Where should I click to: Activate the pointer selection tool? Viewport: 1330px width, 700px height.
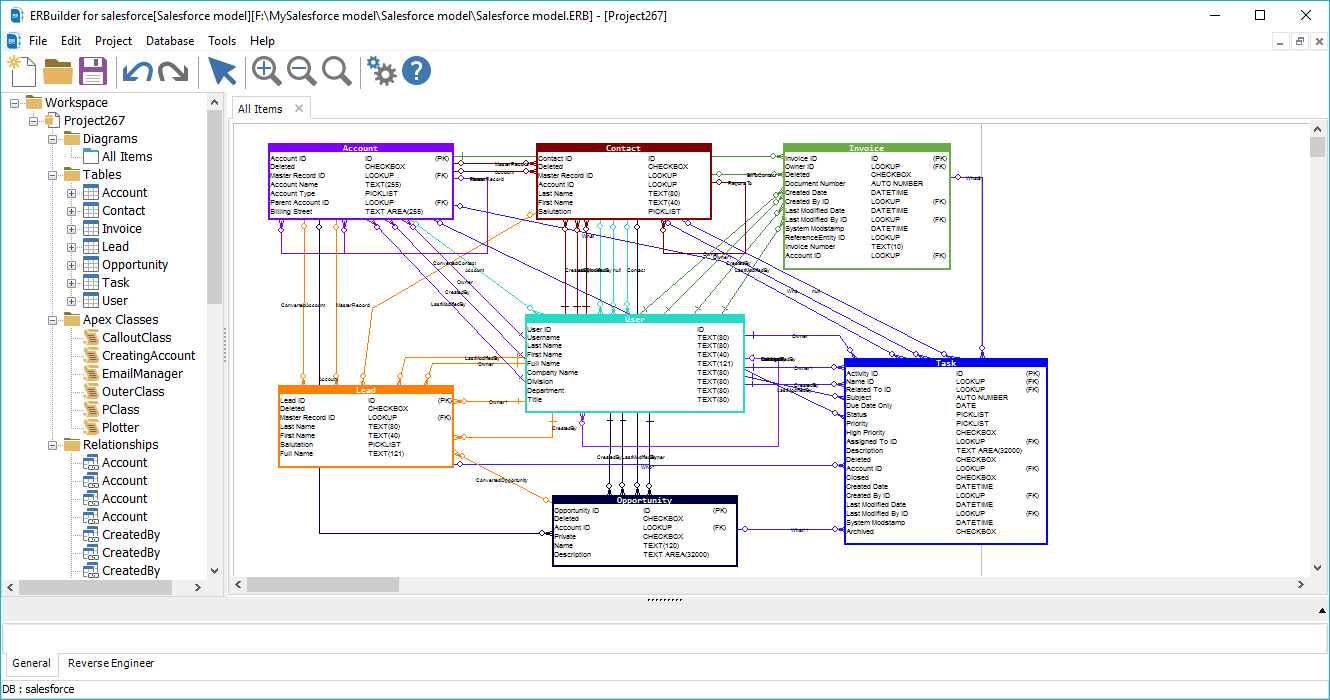pyautogui.click(x=222, y=70)
